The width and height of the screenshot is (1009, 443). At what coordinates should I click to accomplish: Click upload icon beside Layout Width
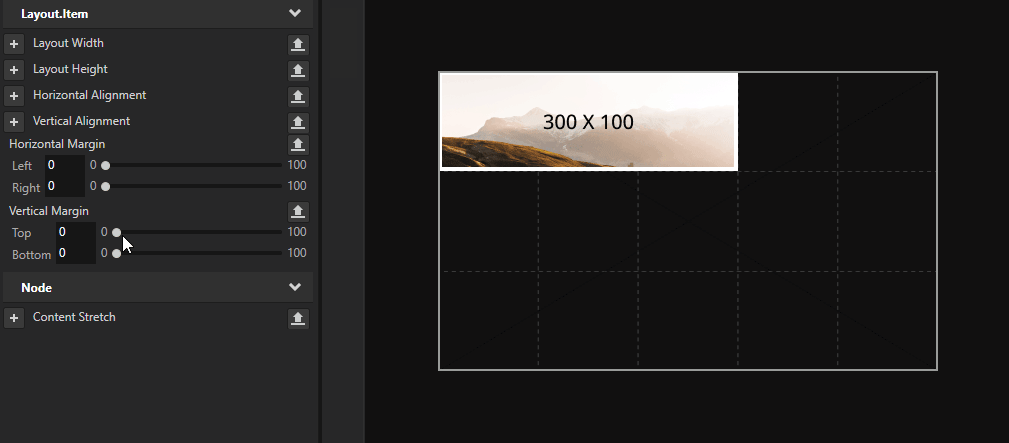tap(298, 44)
